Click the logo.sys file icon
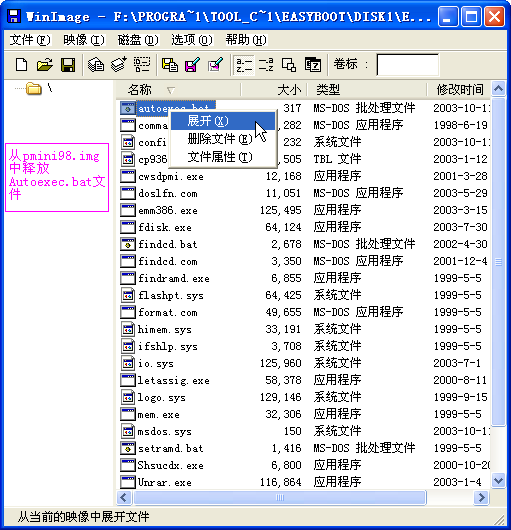 click(127, 398)
